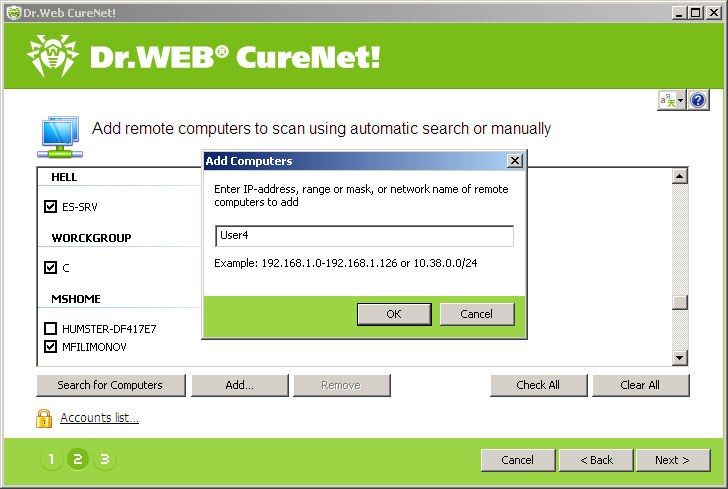This screenshot has width=728, height=489.
Task: Uncheck the C computer checkbox
Action: (50, 267)
